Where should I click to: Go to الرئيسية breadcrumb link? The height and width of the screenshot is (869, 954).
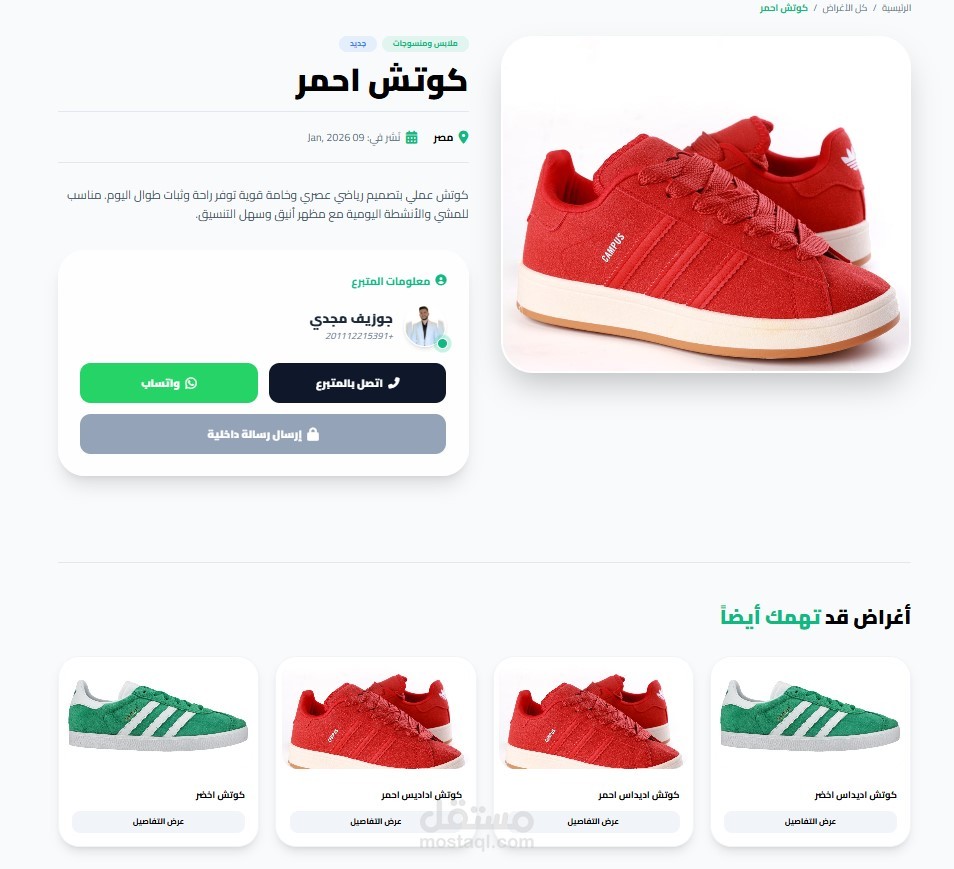pos(896,8)
